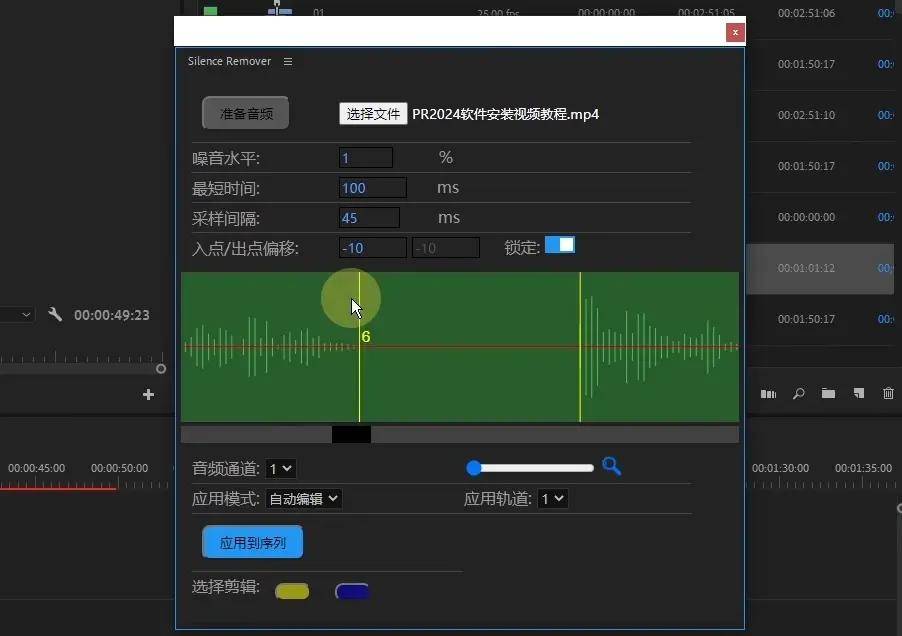Open the Silence Remover panel menu
Screen dimensions: 902x636
tap(288, 62)
